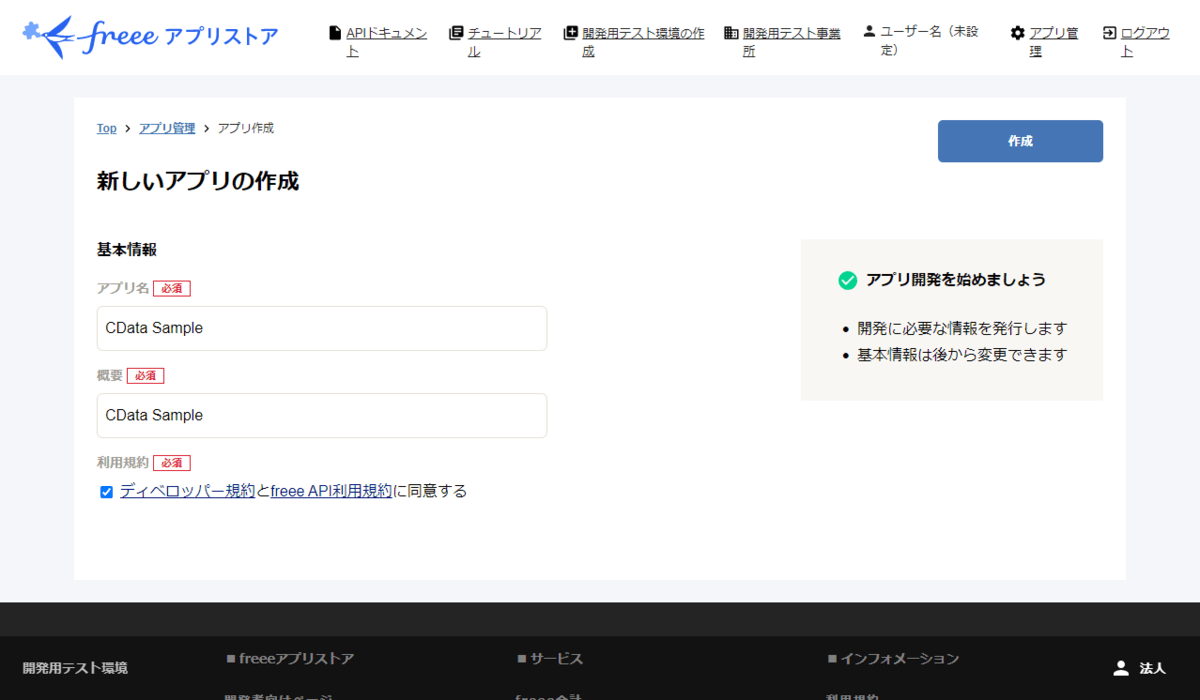Viewport: 1200px width, 700px height.
Task: Open the ディベロッパー規約 link
Action: pos(188,491)
